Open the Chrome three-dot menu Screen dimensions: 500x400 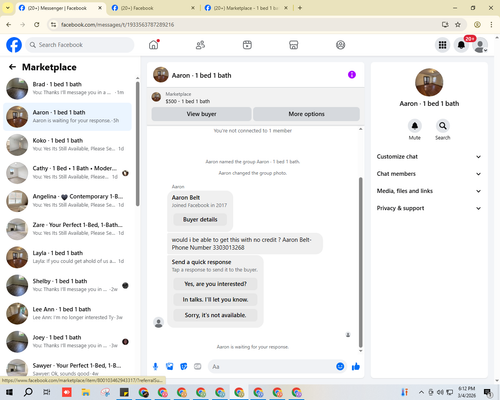click(x=491, y=25)
